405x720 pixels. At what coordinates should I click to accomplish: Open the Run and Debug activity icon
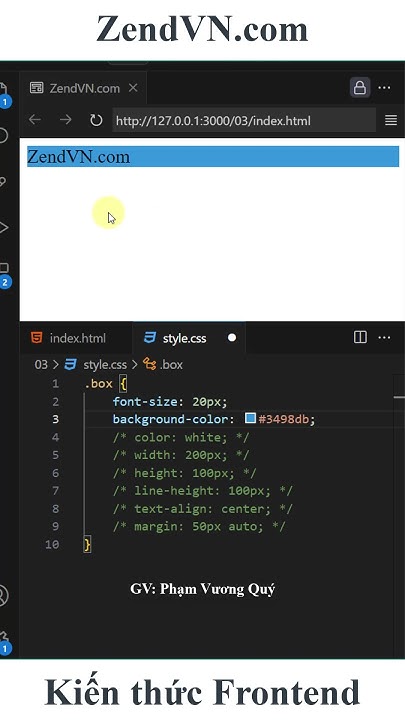pos(4,227)
